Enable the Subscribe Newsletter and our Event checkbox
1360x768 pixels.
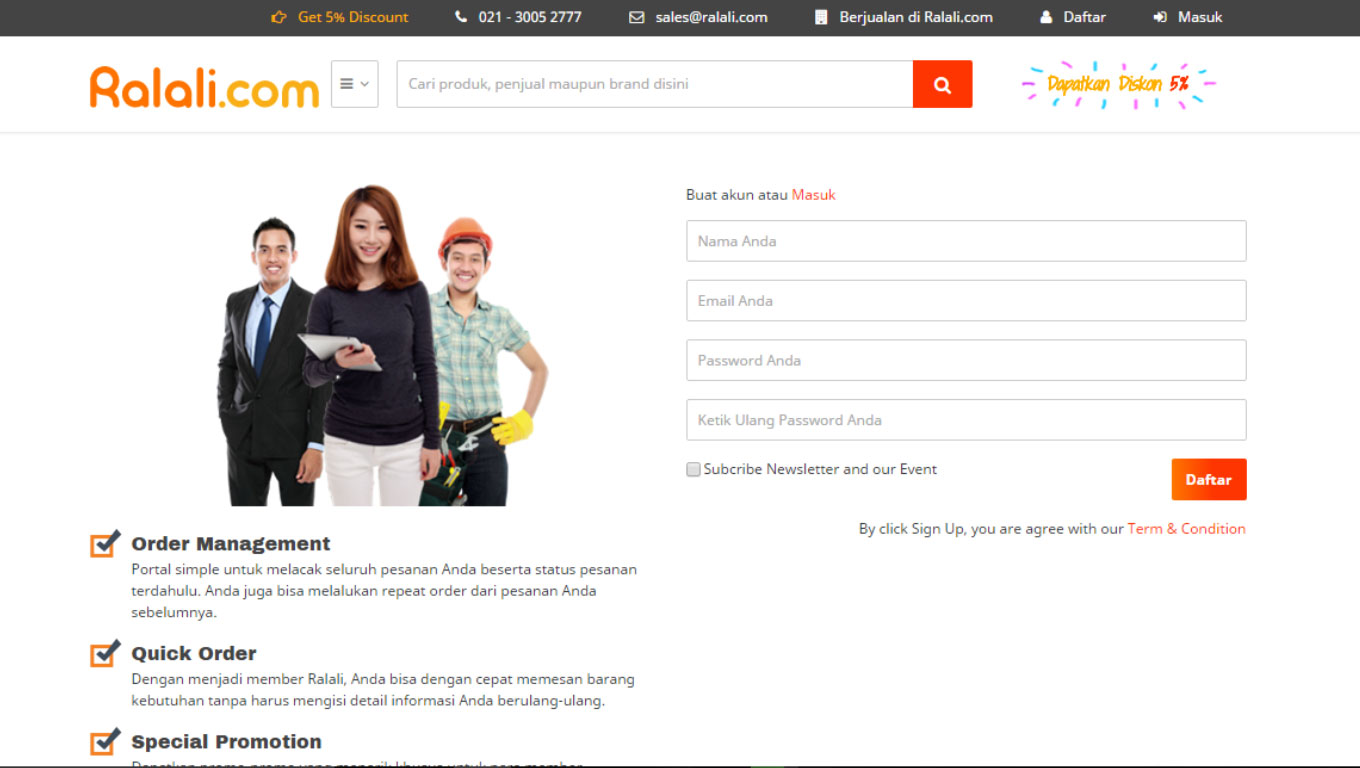[693, 469]
